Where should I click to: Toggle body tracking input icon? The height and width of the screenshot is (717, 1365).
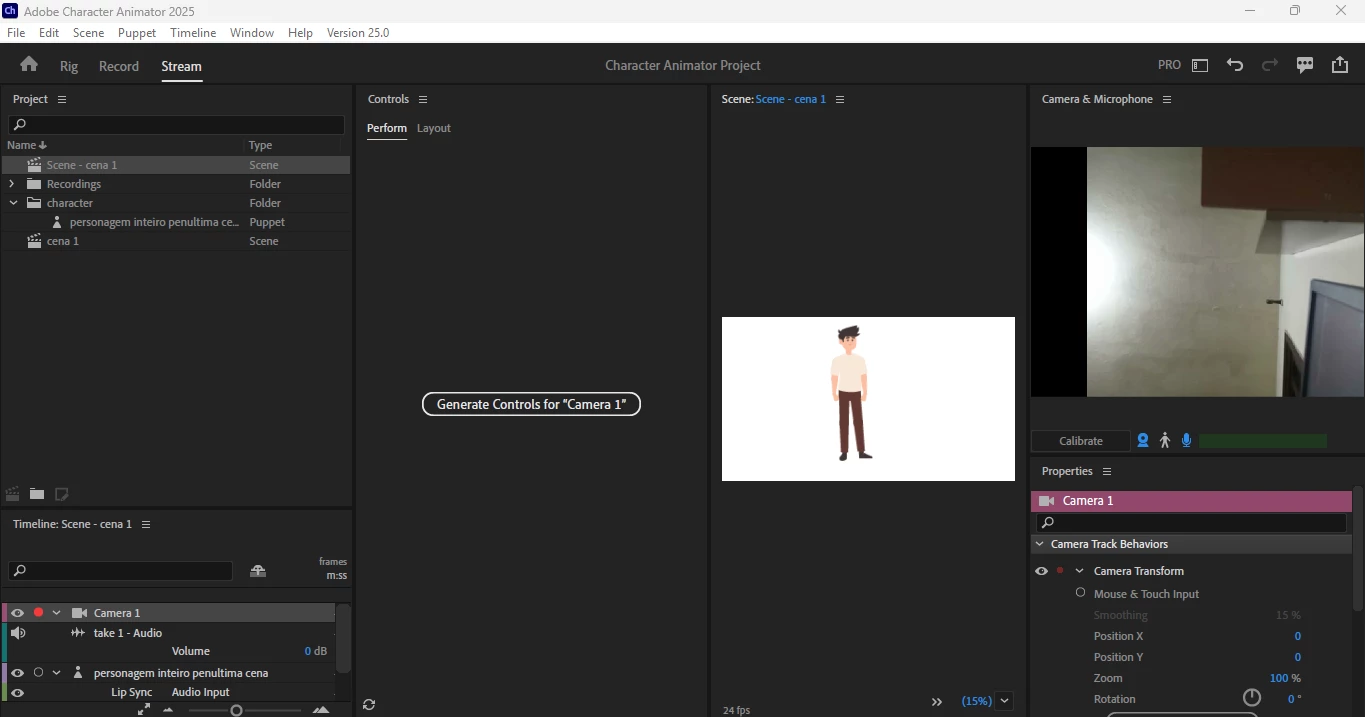tap(1165, 440)
